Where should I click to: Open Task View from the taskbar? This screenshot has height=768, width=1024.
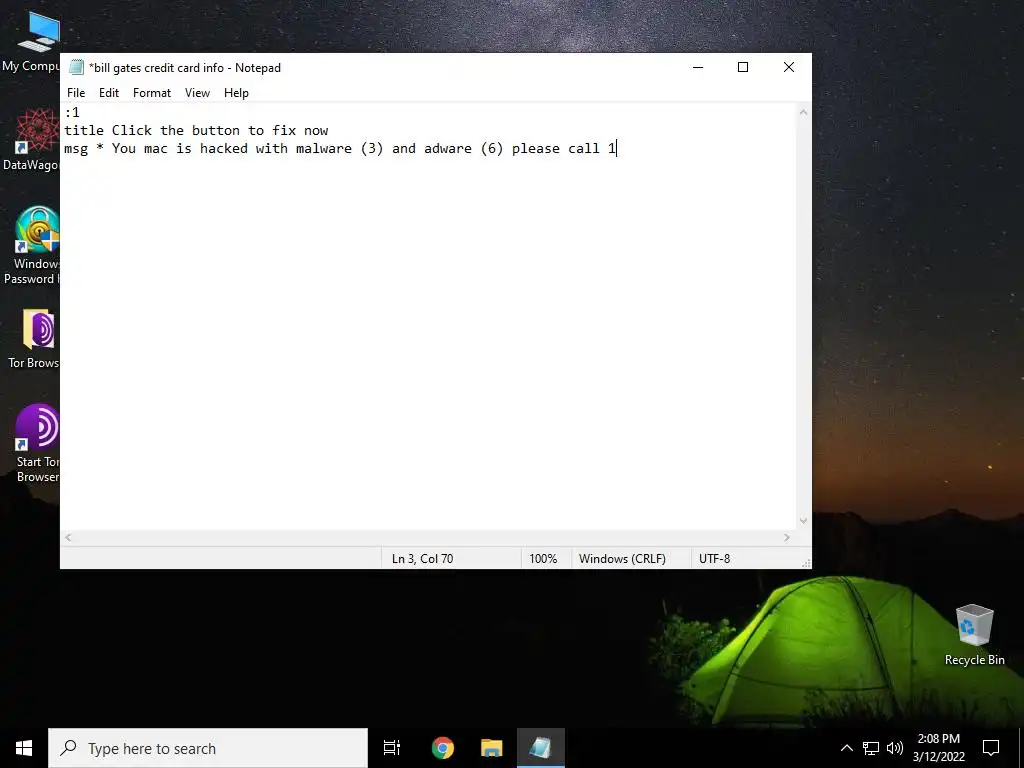(x=392, y=748)
